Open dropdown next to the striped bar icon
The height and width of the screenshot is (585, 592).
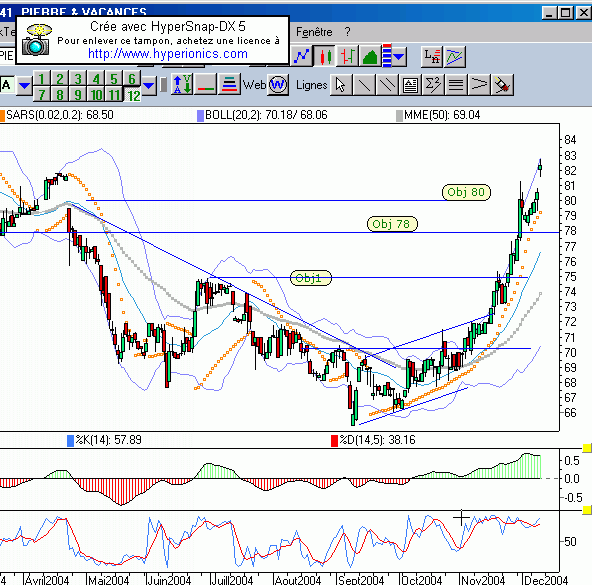pos(399,57)
